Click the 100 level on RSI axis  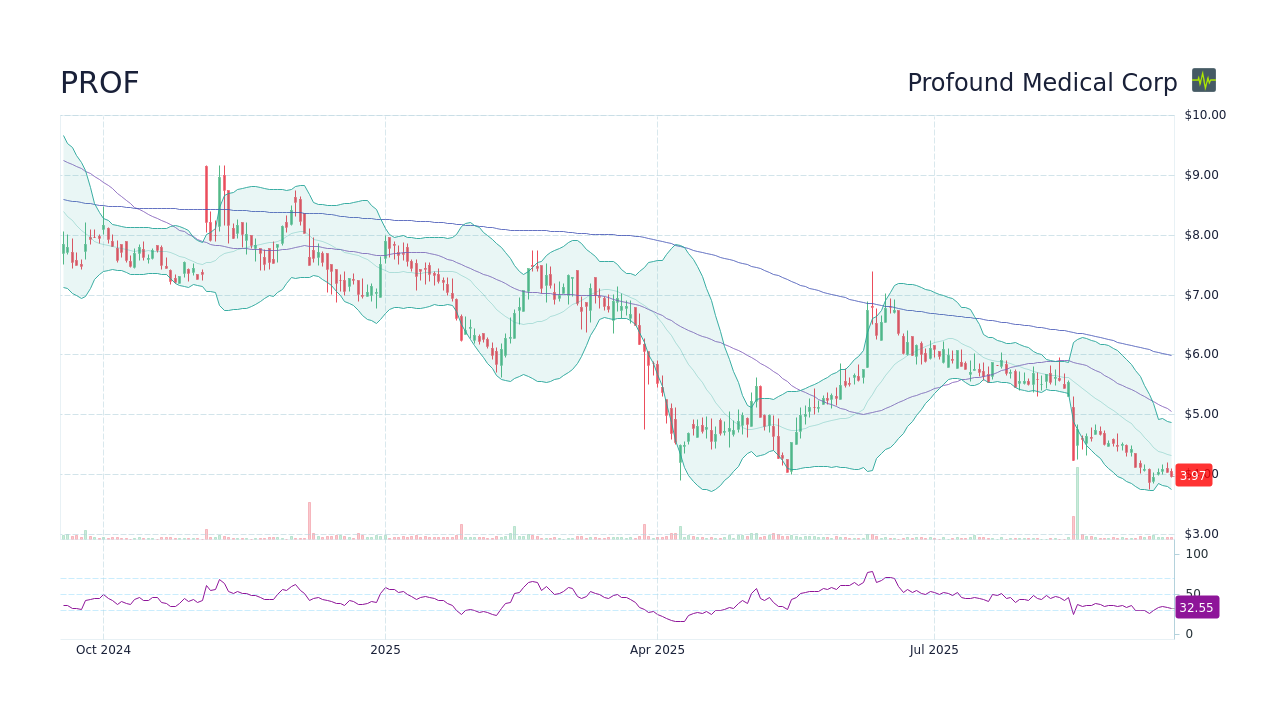tap(1197, 554)
